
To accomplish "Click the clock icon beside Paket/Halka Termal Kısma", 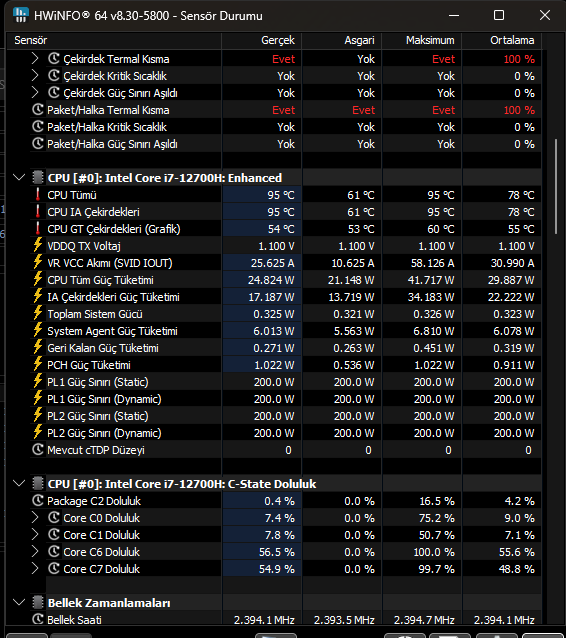I will pyautogui.click(x=38, y=110).
